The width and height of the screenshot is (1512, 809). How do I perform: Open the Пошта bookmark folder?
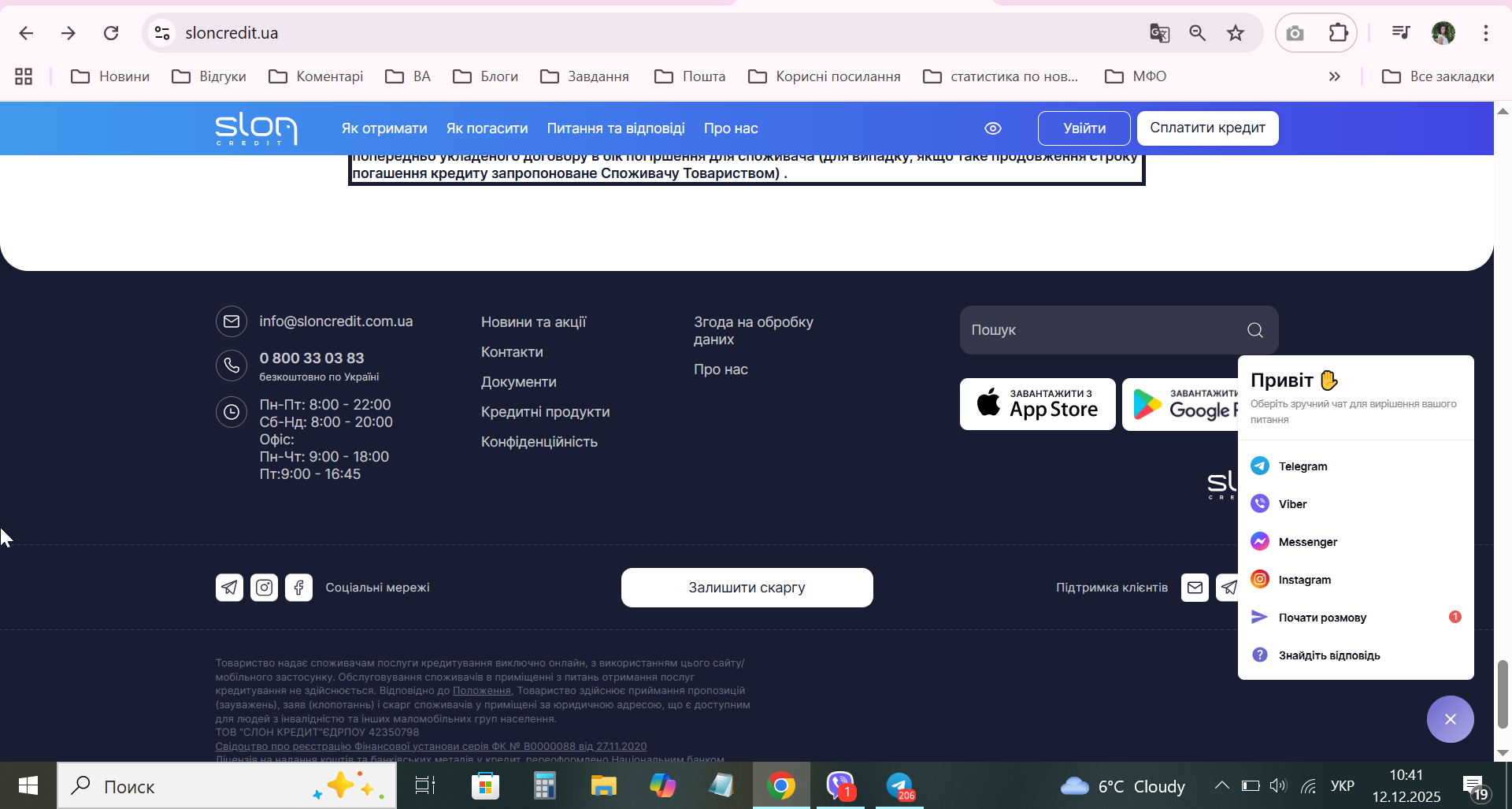click(690, 76)
